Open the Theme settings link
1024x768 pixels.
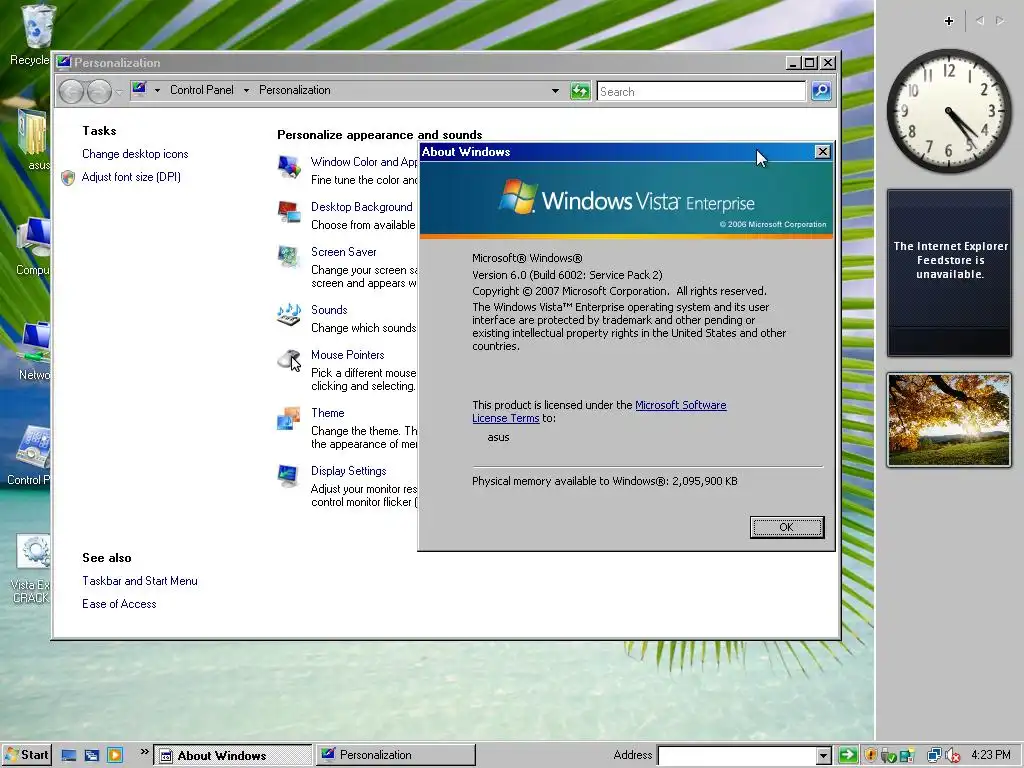(x=328, y=413)
